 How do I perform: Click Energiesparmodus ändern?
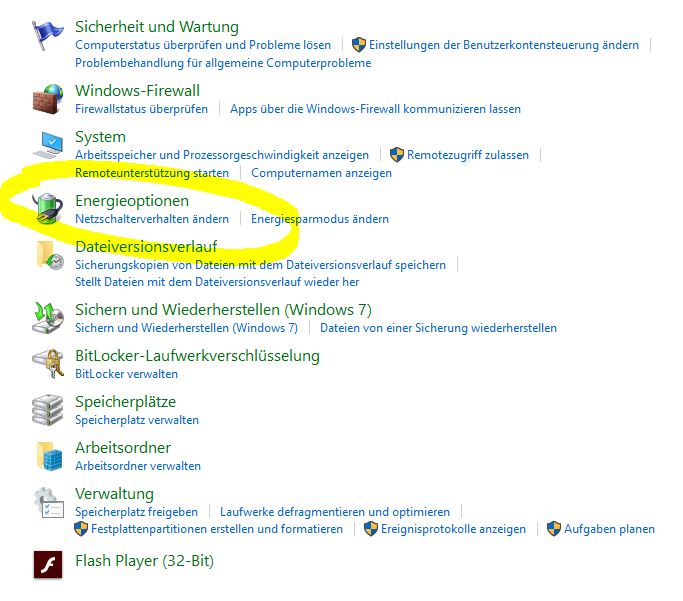tap(320, 219)
